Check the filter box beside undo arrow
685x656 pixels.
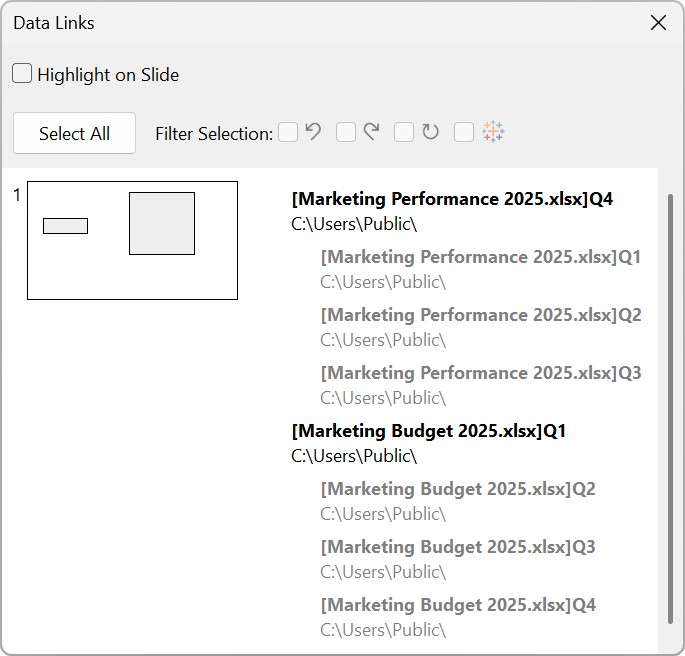tap(288, 132)
